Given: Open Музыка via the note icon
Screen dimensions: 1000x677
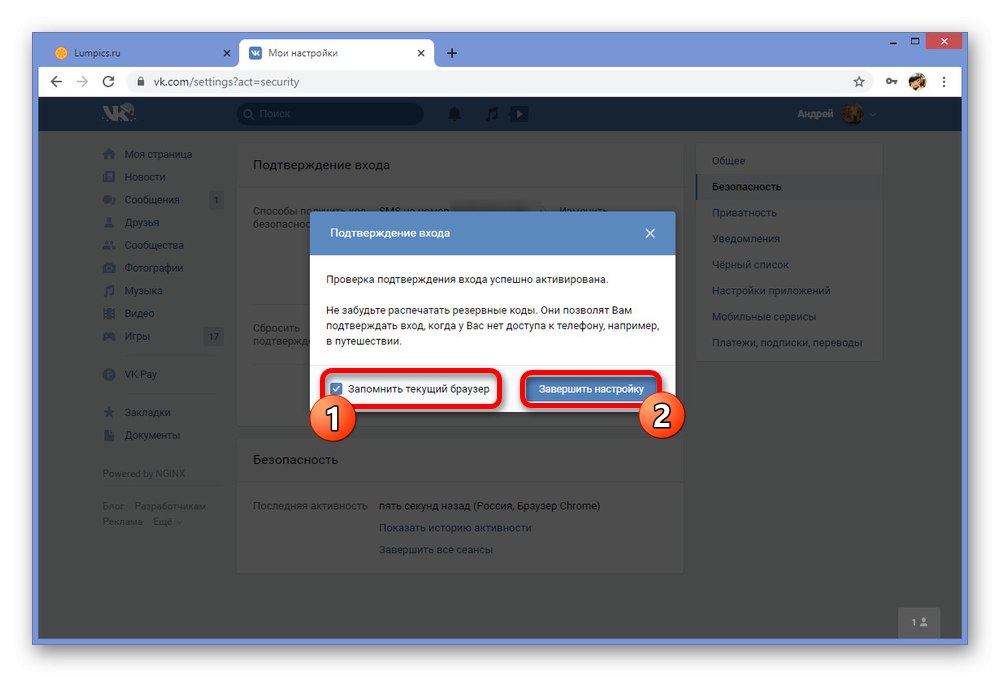Looking at the screenshot, I should (x=110, y=290).
